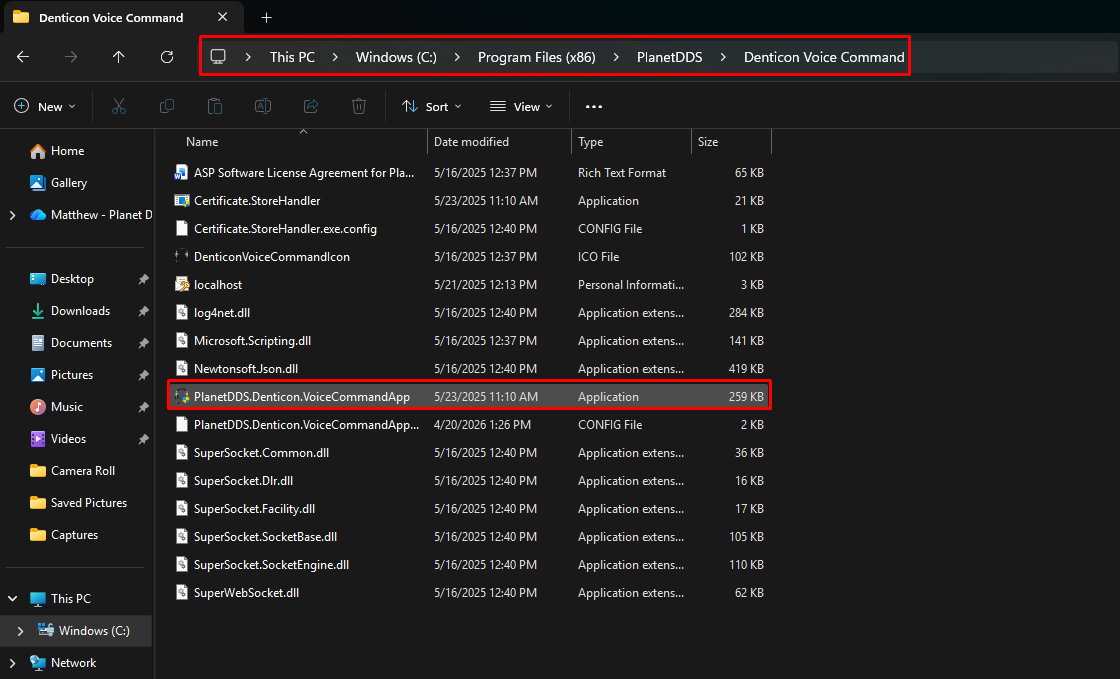This screenshot has height=679, width=1120.
Task: Add a new tab with plus icon
Action: (x=266, y=17)
